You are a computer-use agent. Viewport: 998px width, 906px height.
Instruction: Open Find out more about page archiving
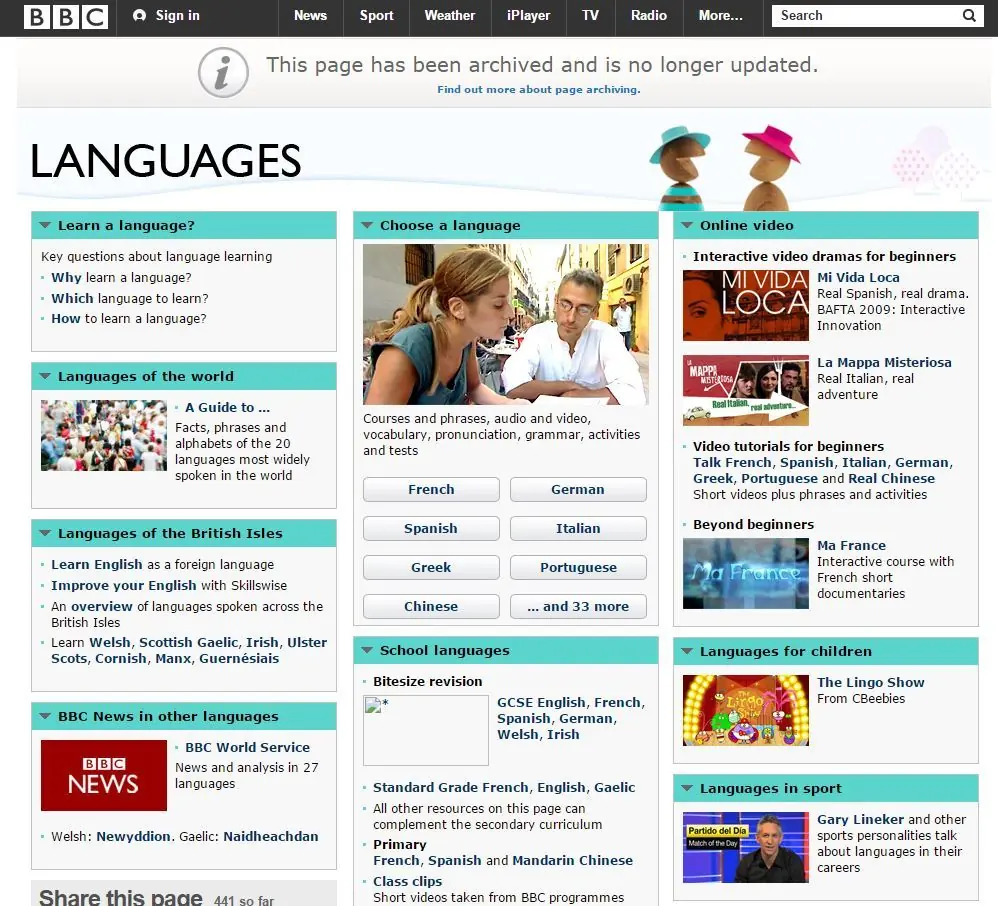[538, 89]
